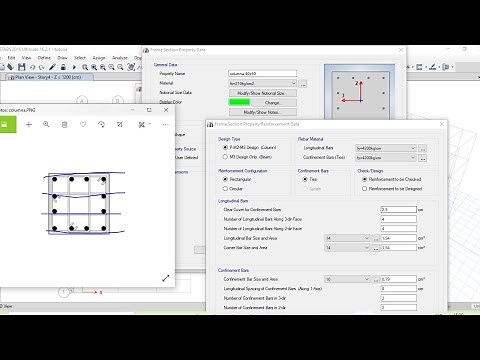Click the Run Analysis play arrow icon
This screenshot has width=480, height=360.
[74, 67]
